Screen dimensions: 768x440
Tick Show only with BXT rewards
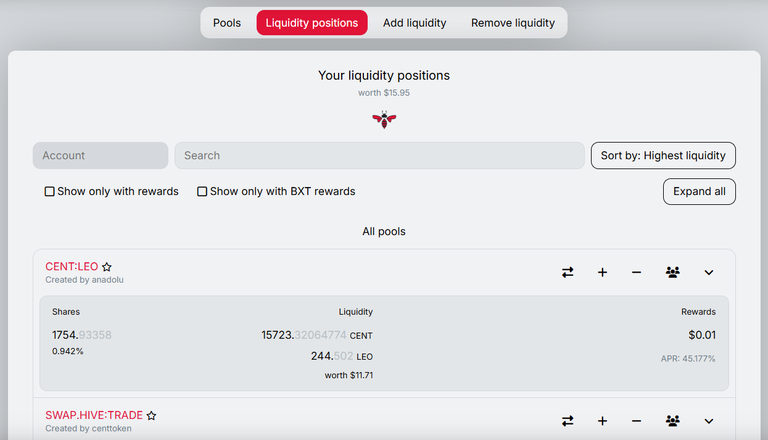coord(202,191)
